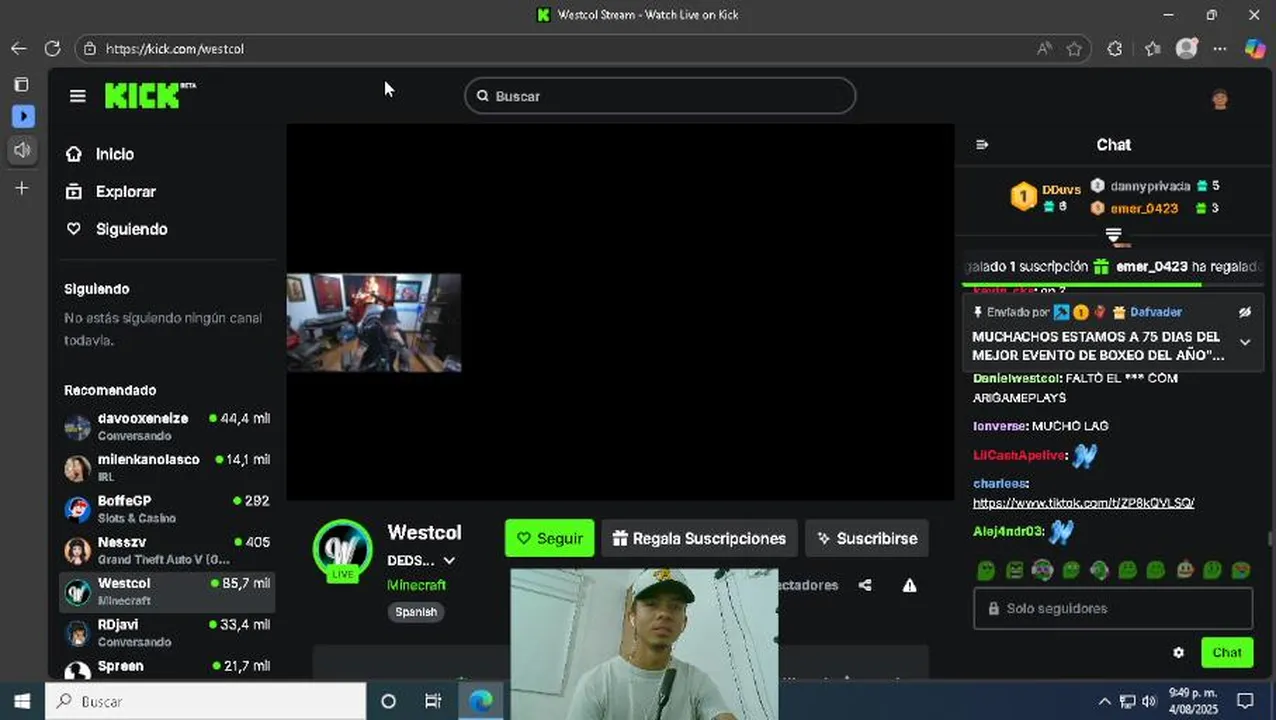The width and height of the screenshot is (1276, 720).
Task: Click Microsoft Edge taskbar icon
Action: coord(481,701)
